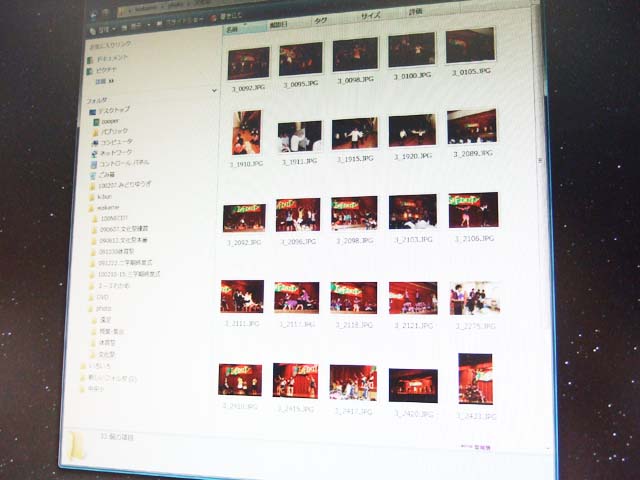Open ドキュメント favorite link
640x480 pixels.
pos(107,59)
